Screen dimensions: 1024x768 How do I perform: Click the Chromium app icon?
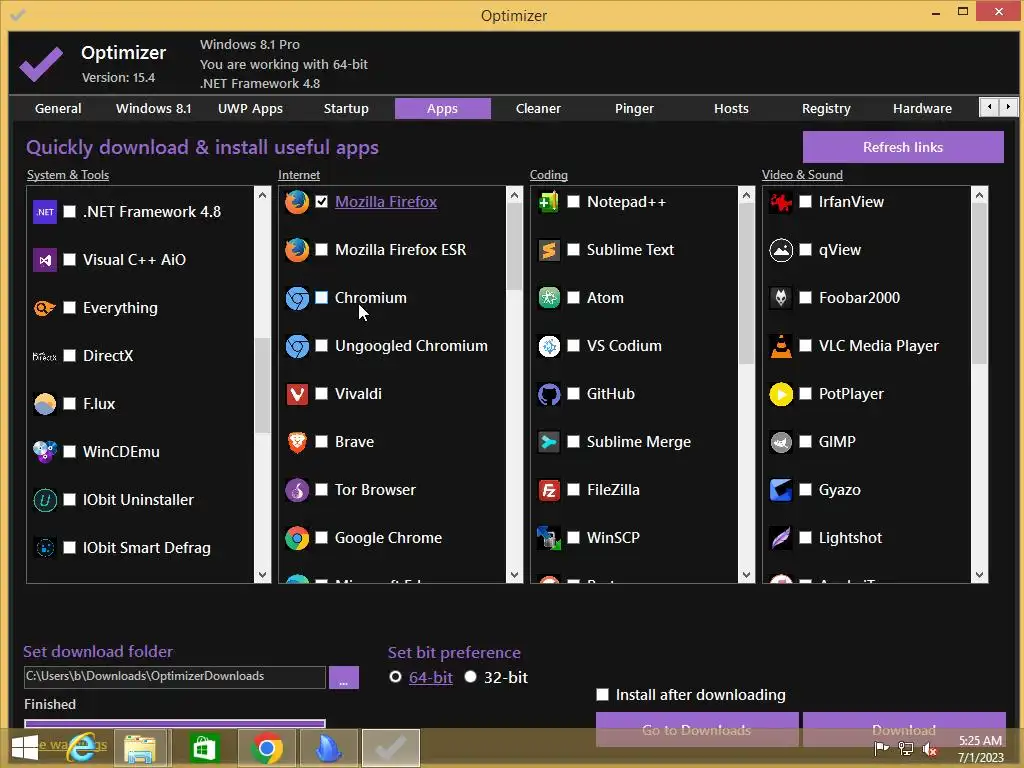297,298
